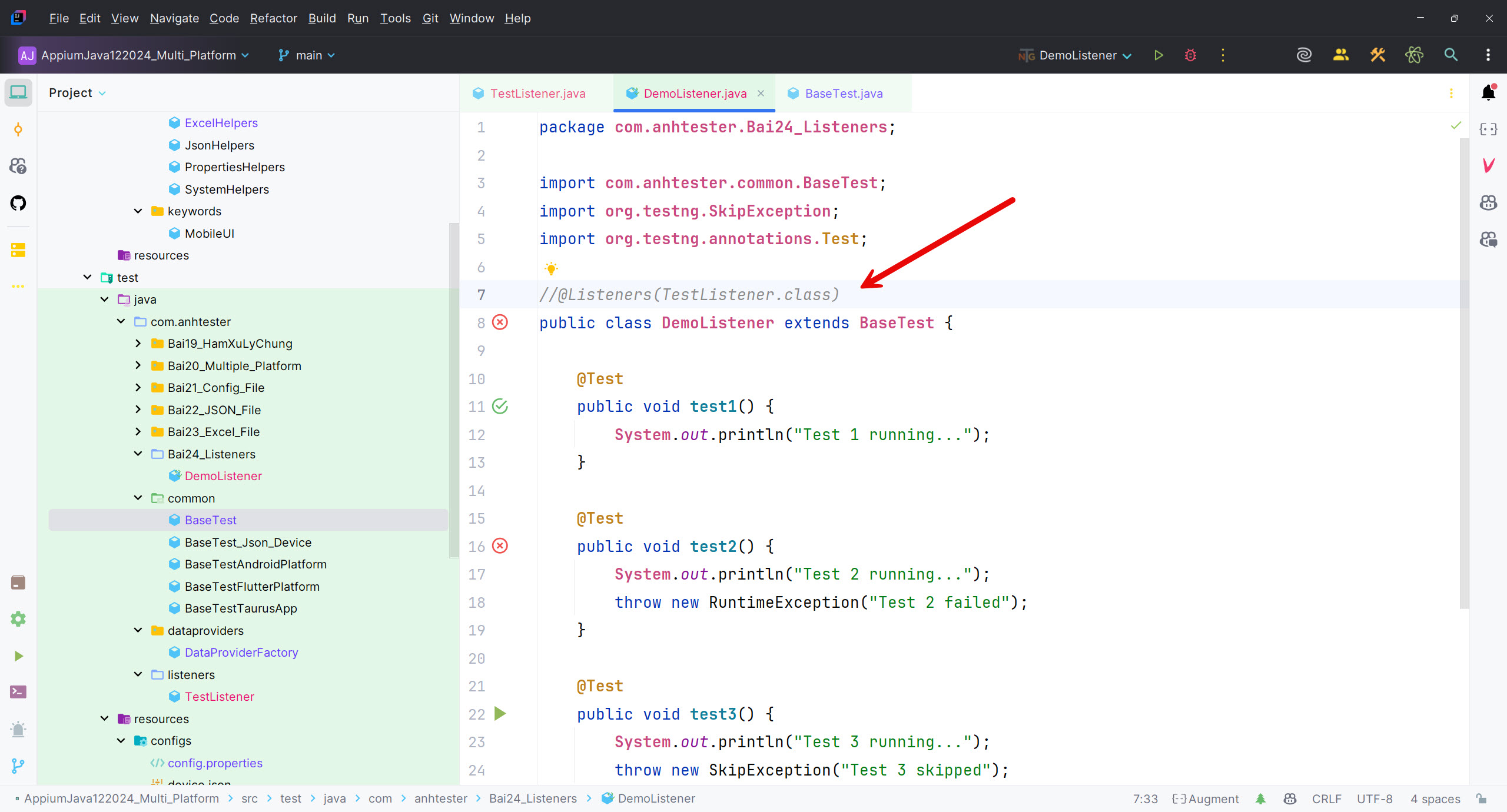The height and width of the screenshot is (812, 1507).
Task: Open more run actions menu
Action: click(1223, 55)
